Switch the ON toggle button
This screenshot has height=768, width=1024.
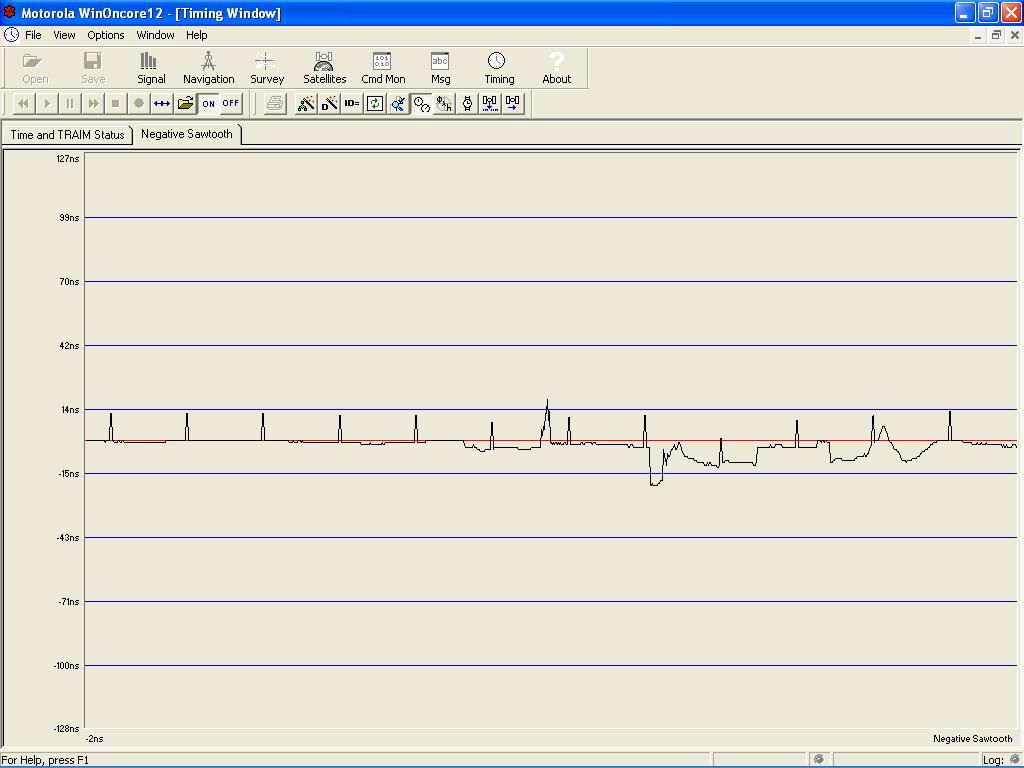208,103
